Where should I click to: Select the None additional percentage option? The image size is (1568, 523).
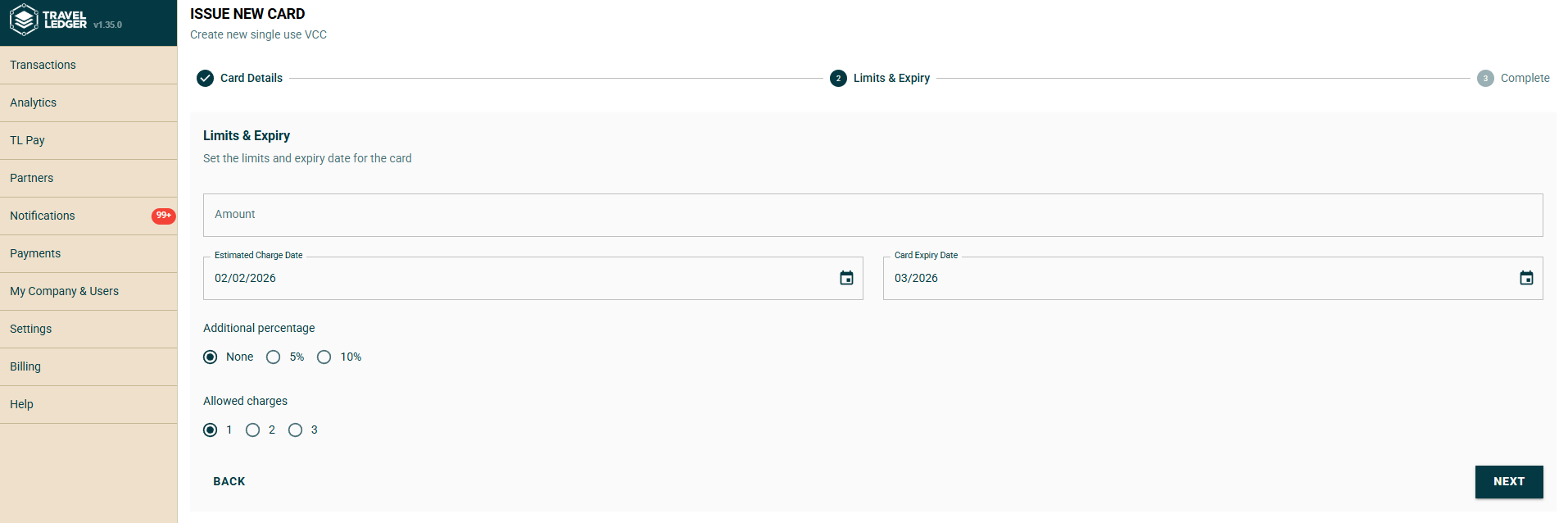[x=211, y=357]
